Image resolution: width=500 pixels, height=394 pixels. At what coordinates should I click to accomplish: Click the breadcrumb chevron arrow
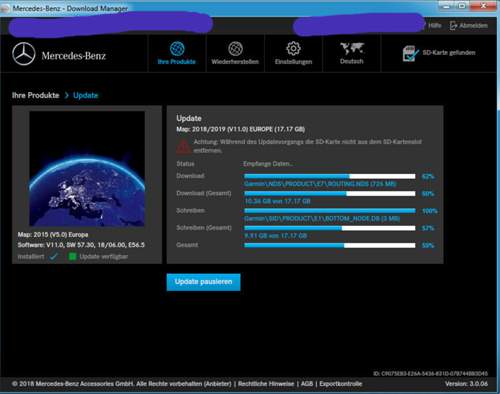[66, 95]
